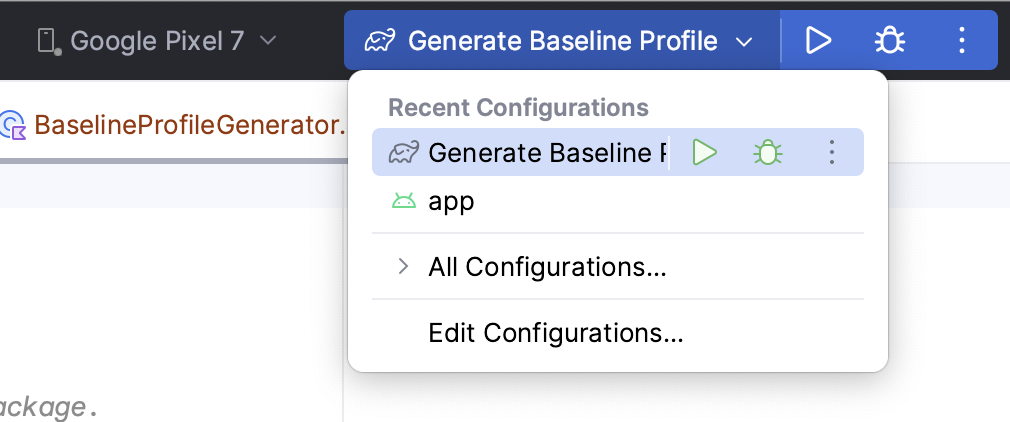This screenshot has height=422, width=1010.
Task: Open the Generate Baseline Profile configuration dropdown
Action: pos(562,41)
